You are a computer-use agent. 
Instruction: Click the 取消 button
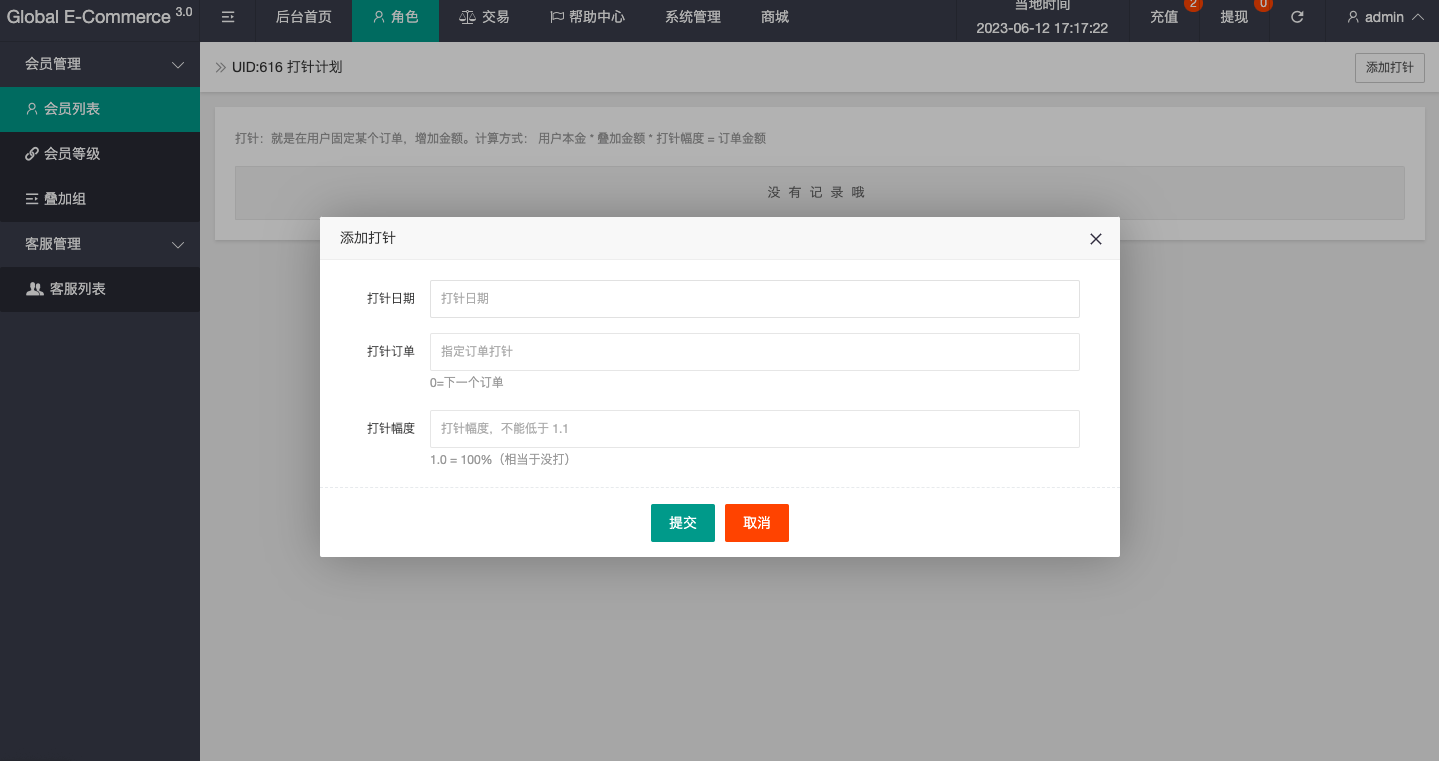756,523
